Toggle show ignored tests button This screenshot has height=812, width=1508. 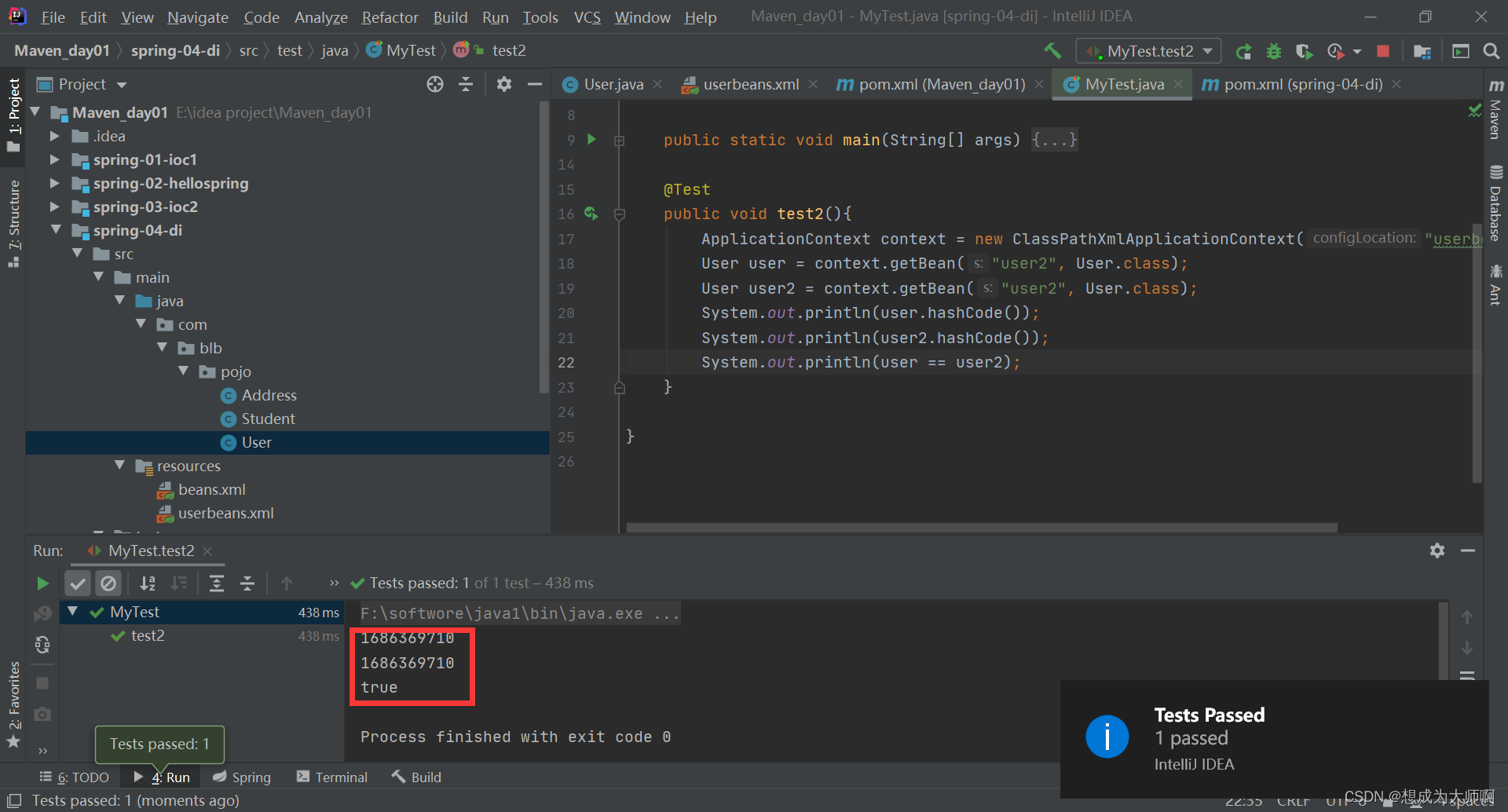pos(108,583)
